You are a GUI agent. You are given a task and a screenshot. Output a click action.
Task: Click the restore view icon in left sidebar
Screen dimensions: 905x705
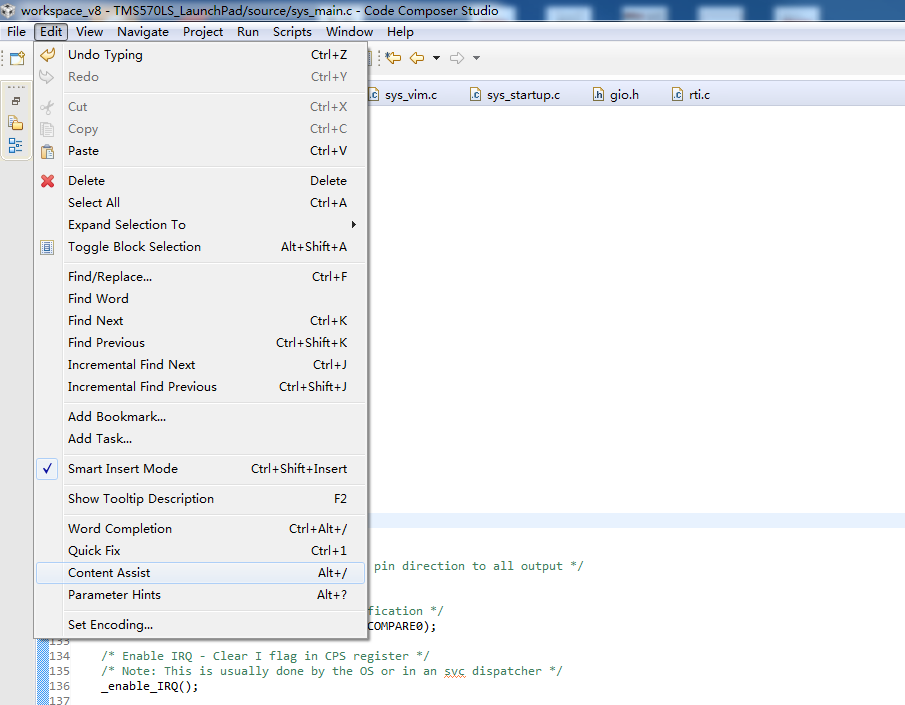click(x=16, y=101)
